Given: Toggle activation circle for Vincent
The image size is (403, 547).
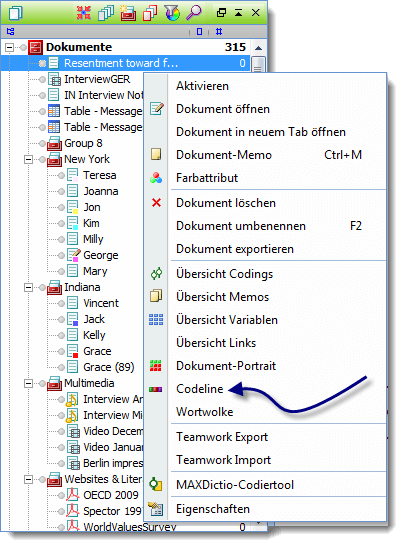Looking at the screenshot, I should click(x=61, y=303).
